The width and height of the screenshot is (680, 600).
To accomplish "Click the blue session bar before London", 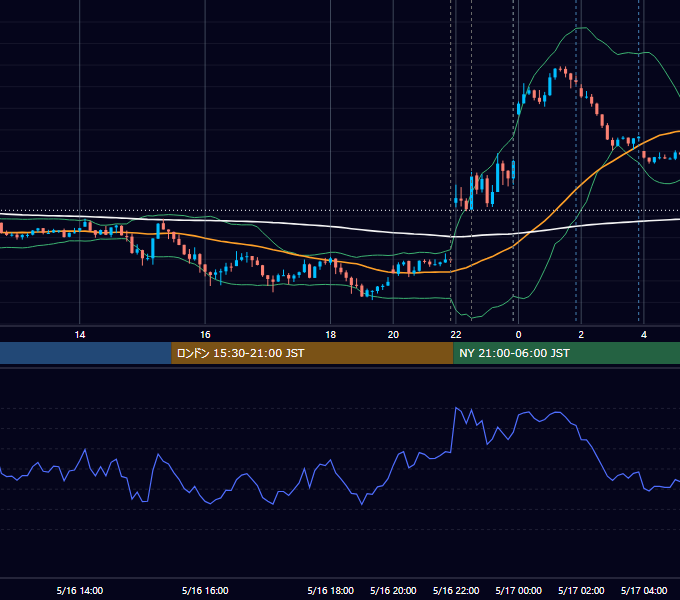I will [86, 353].
